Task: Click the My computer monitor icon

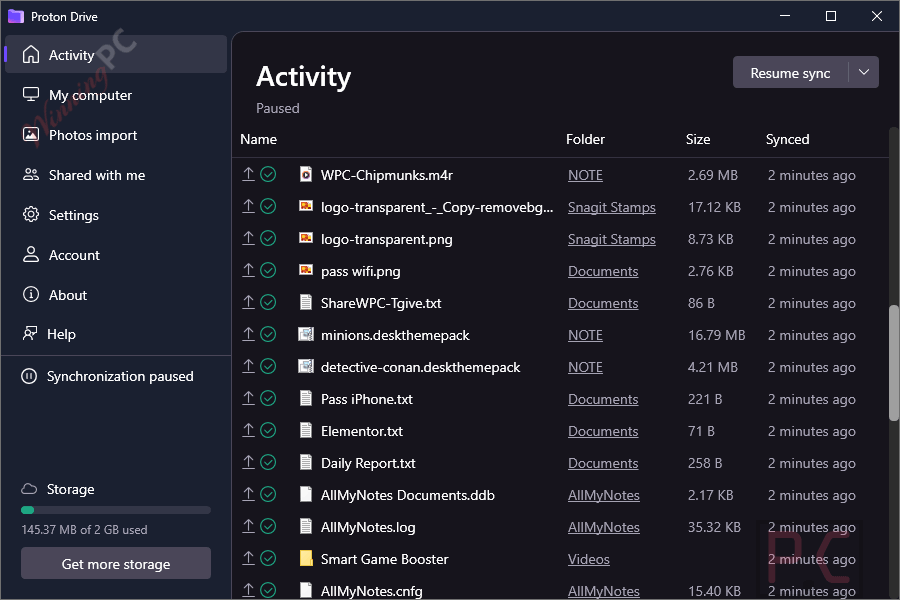Action: (x=31, y=94)
